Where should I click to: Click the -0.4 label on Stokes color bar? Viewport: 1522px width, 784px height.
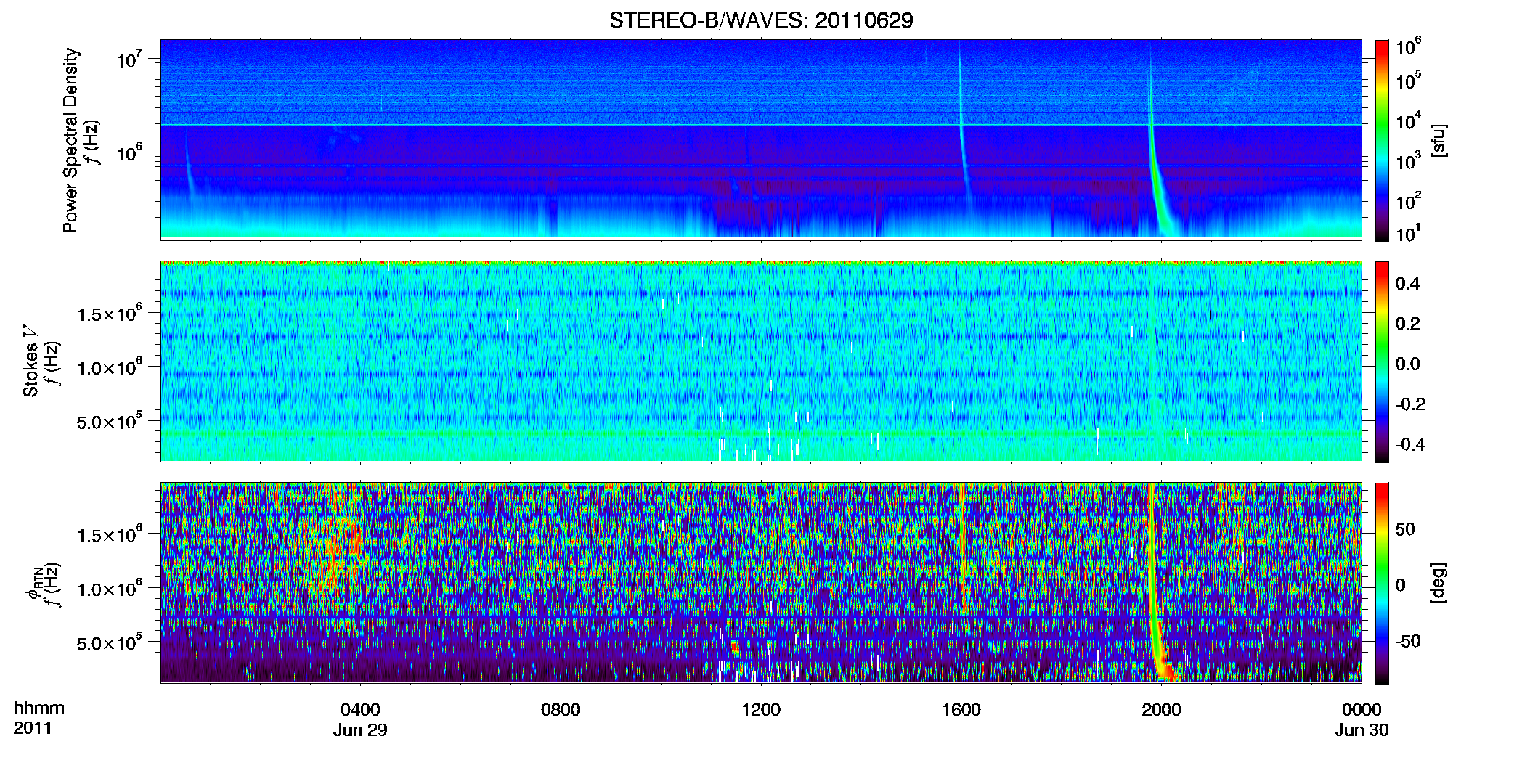click(x=1410, y=444)
